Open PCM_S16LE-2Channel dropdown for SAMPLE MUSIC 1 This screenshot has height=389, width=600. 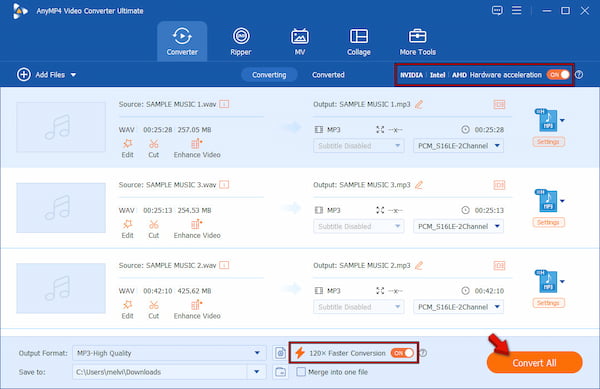[x=458, y=146]
